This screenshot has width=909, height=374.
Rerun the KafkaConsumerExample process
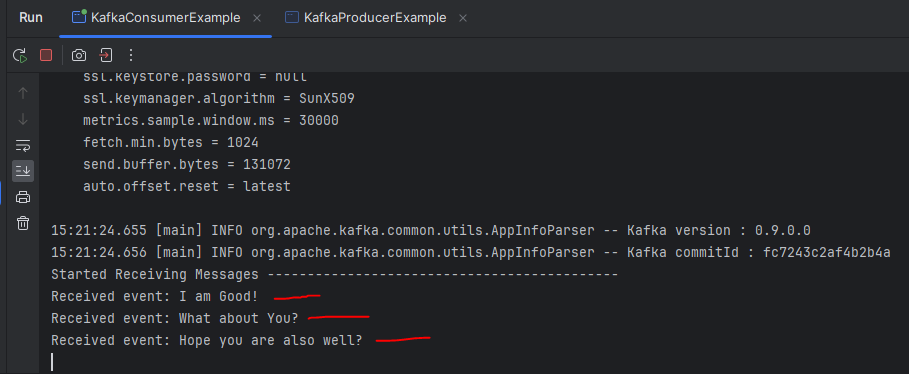[x=20, y=55]
